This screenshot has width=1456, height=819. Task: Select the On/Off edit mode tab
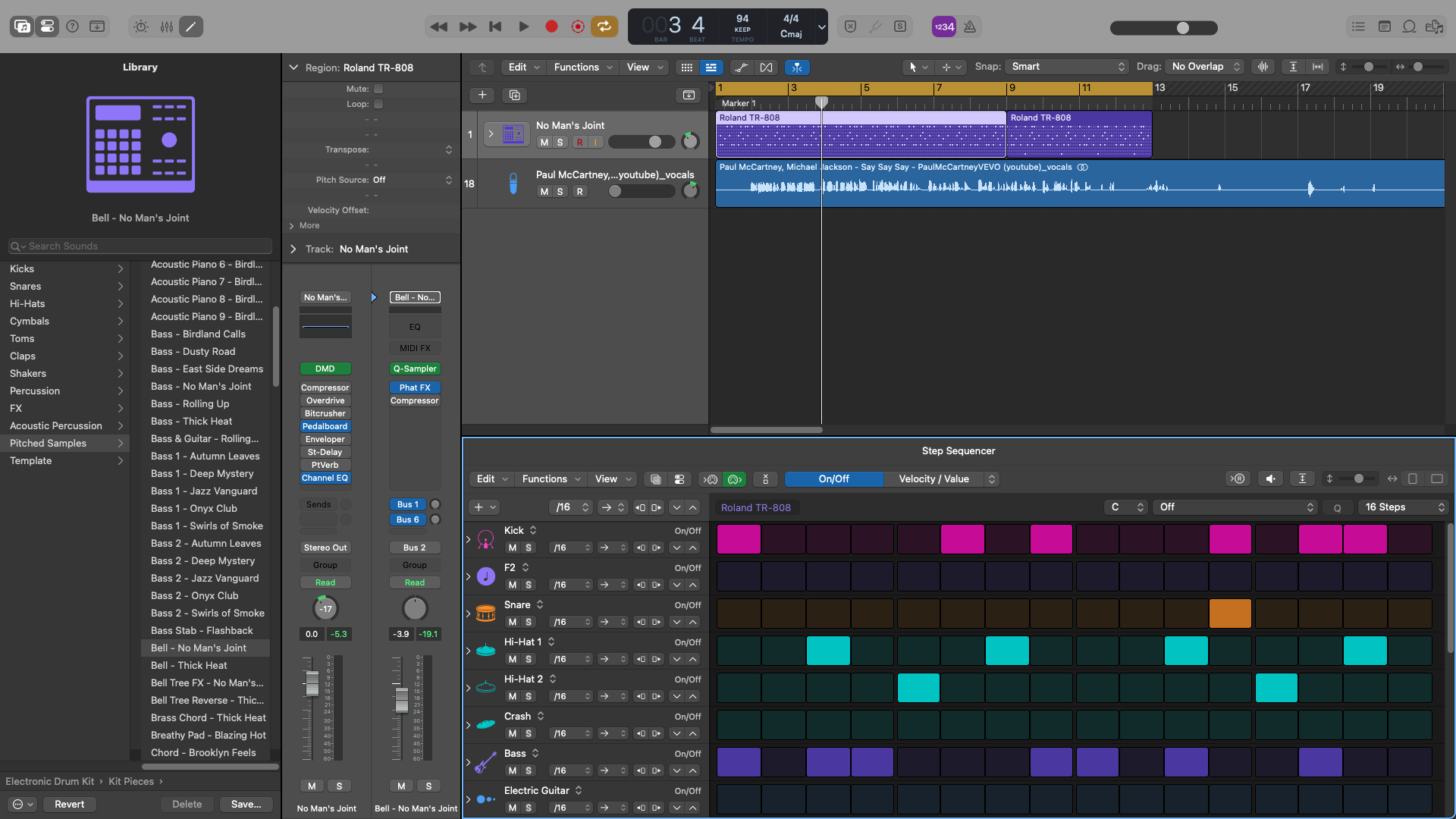[833, 479]
